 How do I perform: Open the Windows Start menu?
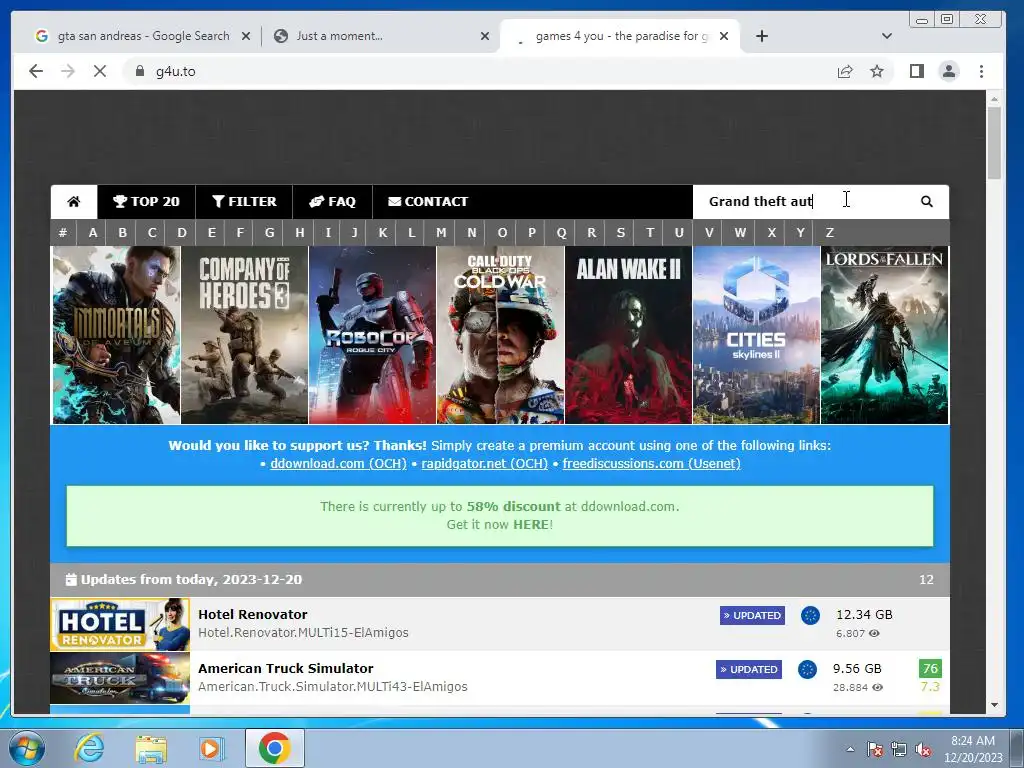pos(25,748)
